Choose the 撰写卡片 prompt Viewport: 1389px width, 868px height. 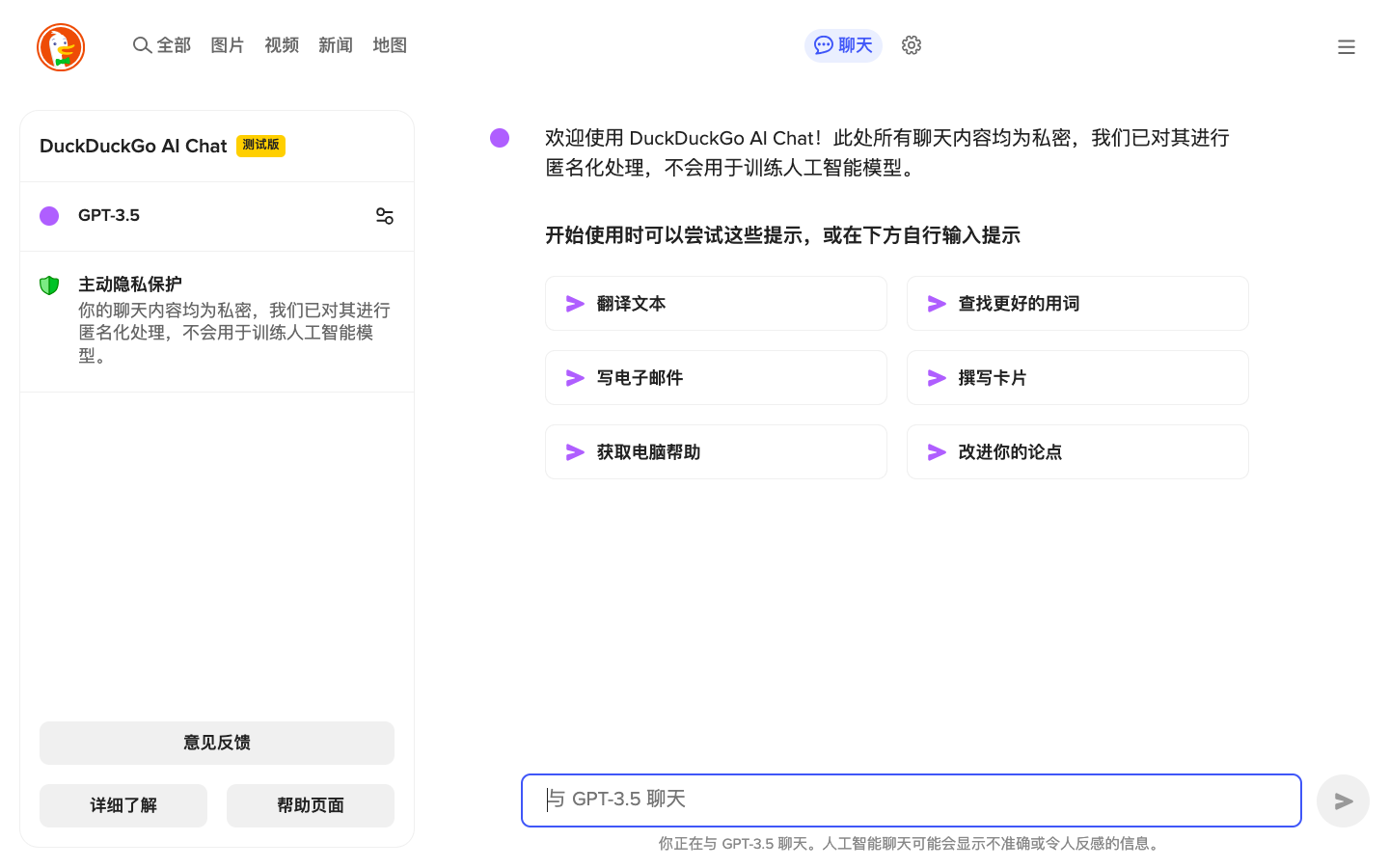pos(1077,377)
